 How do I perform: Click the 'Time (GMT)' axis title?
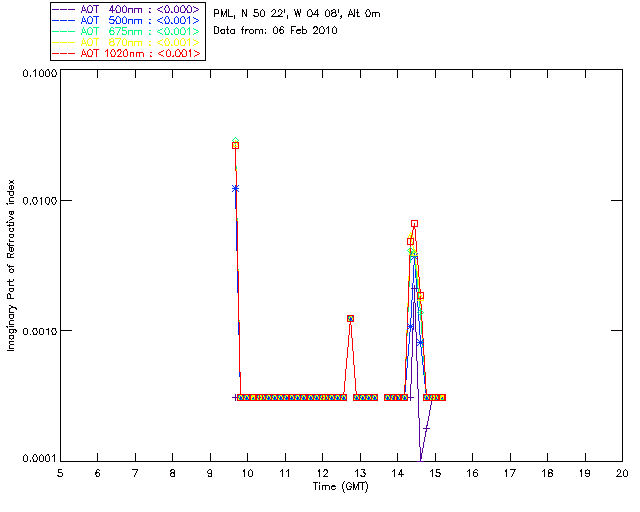point(341,487)
